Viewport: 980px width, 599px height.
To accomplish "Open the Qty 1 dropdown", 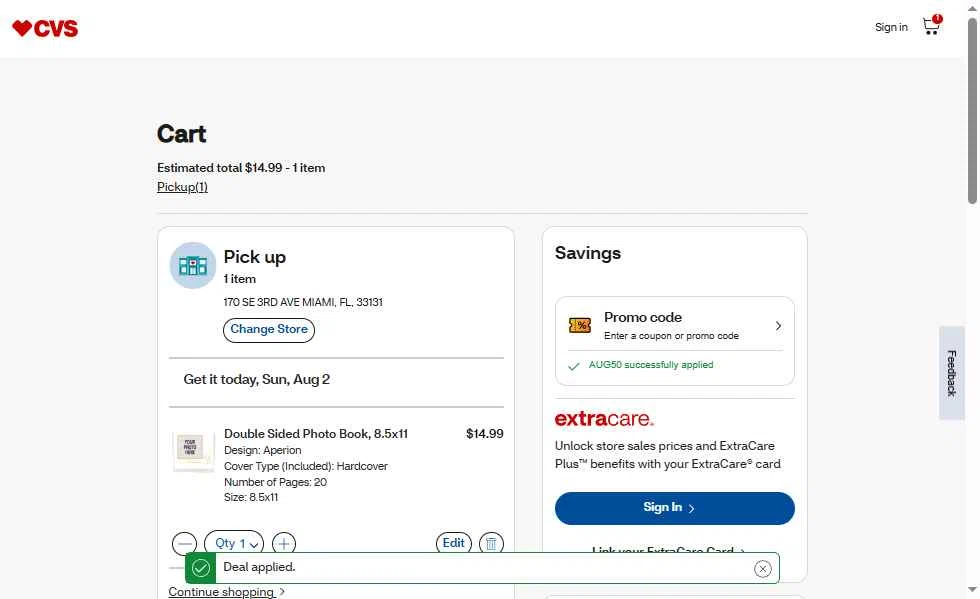I will click(234, 543).
